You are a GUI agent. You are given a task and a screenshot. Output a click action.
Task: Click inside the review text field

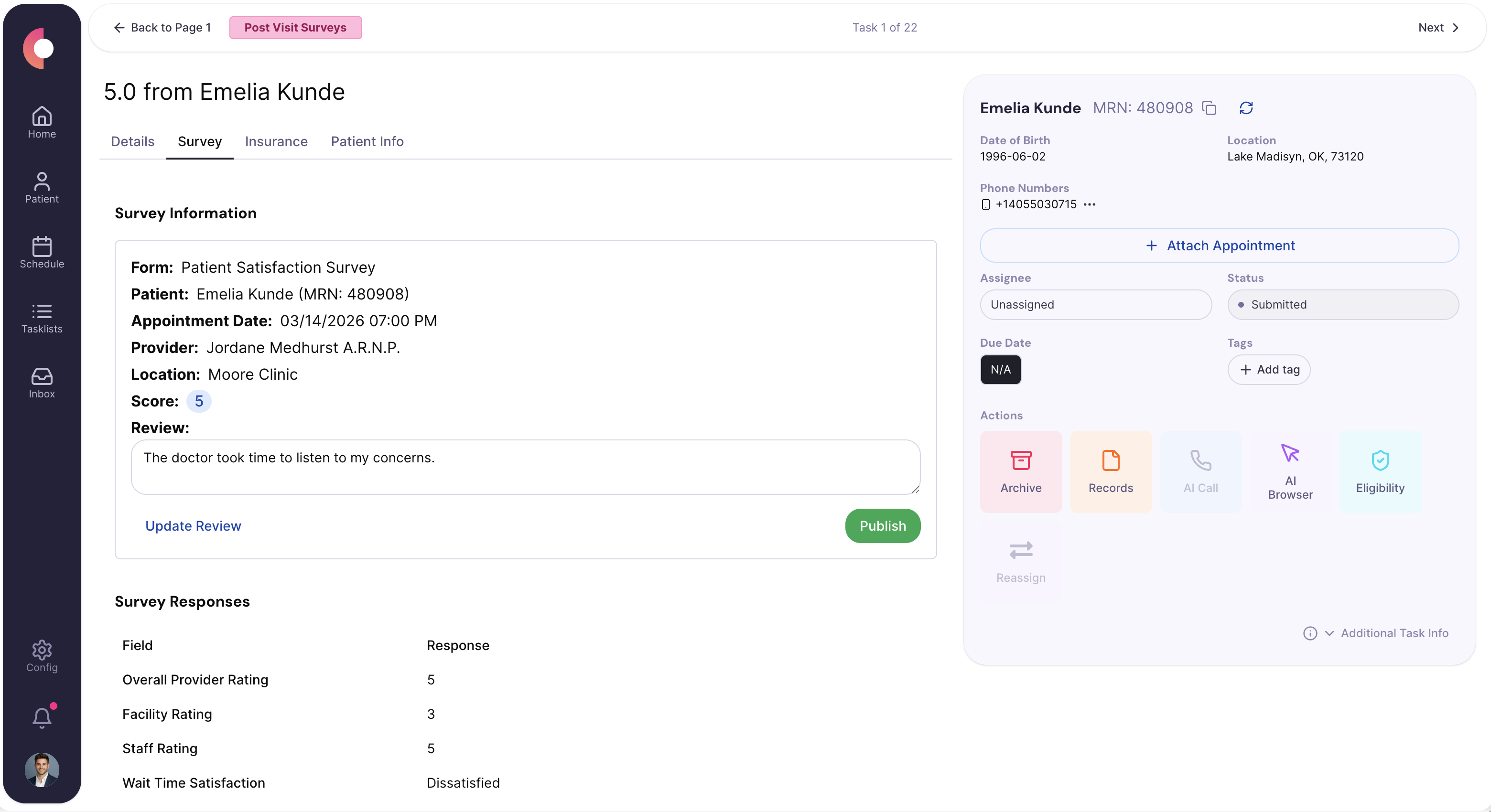click(524, 467)
